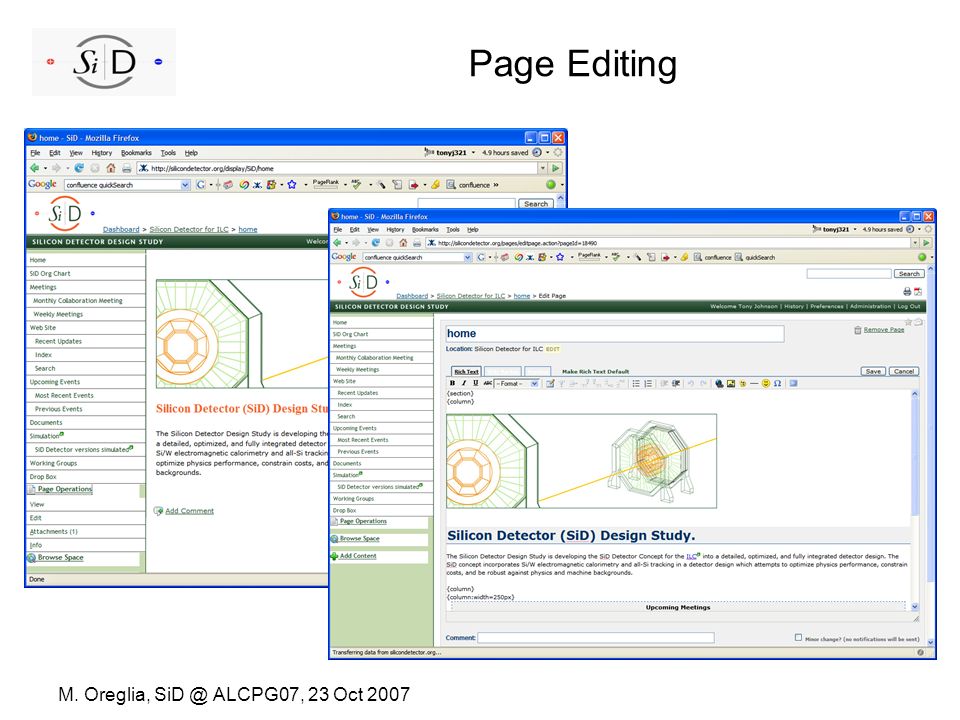Insert a horizontal rule in the editor
Viewport: 960px width, 720px height.
(754, 383)
